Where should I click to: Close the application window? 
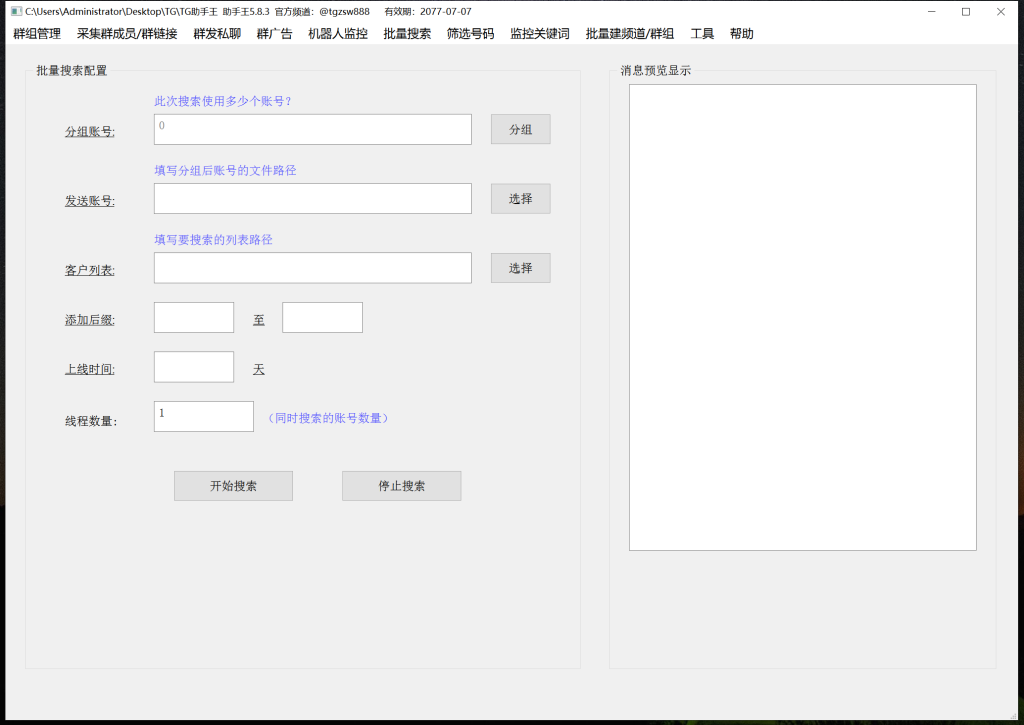1000,12
